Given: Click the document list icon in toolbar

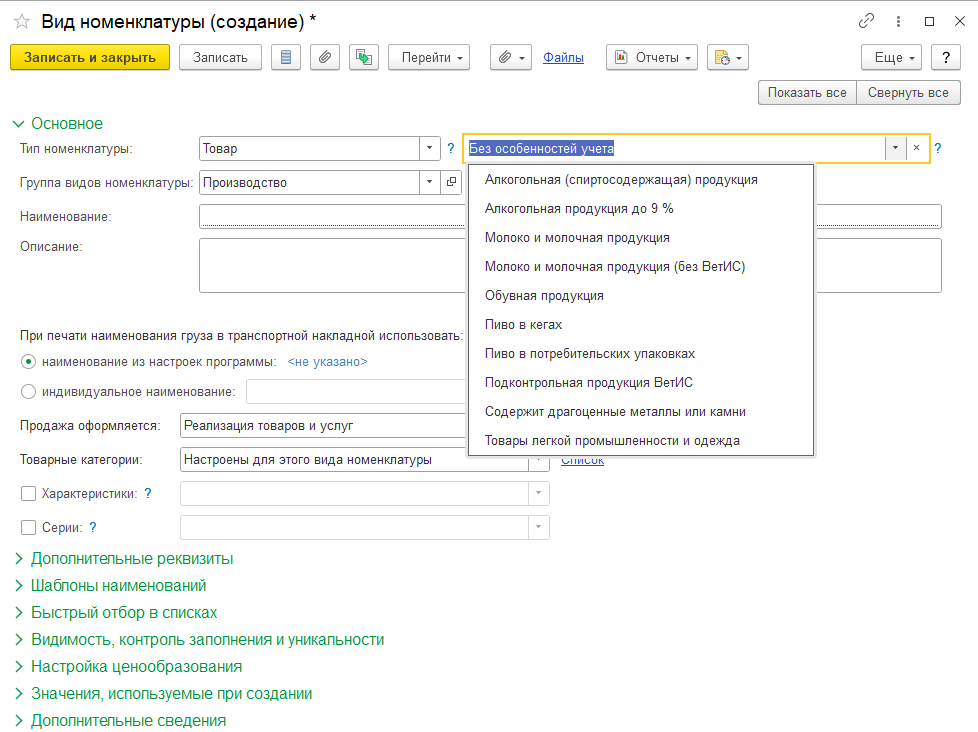Looking at the screenshot, I should click(x=286, y=58).
